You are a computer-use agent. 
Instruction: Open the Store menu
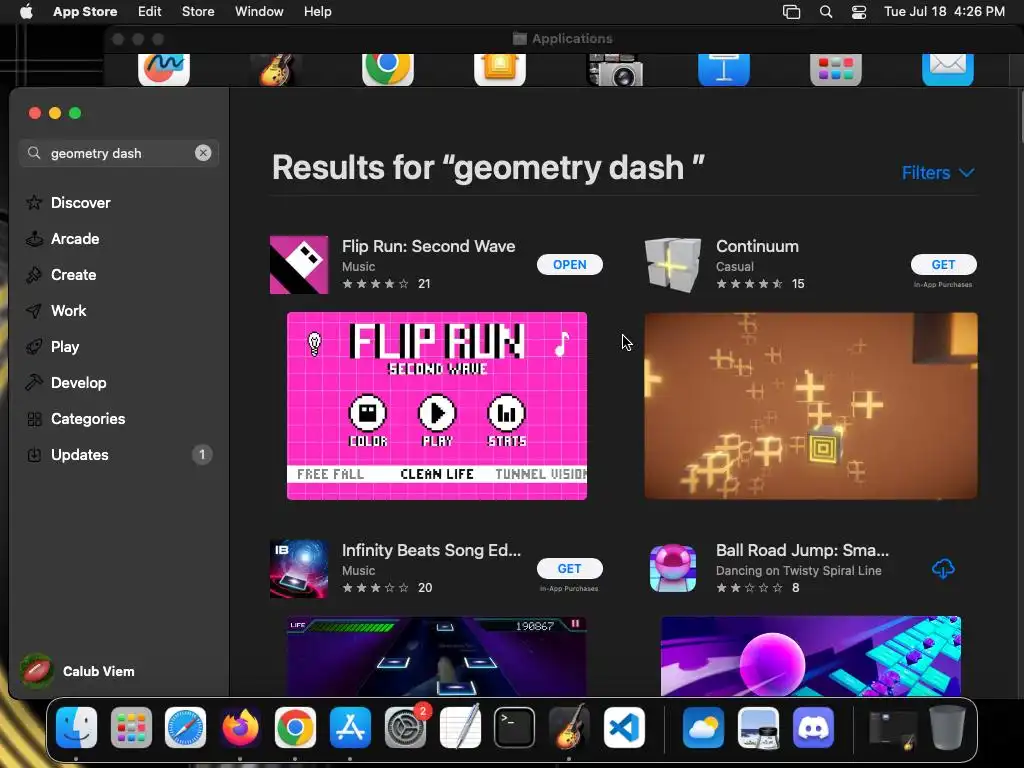click(198, 11)
